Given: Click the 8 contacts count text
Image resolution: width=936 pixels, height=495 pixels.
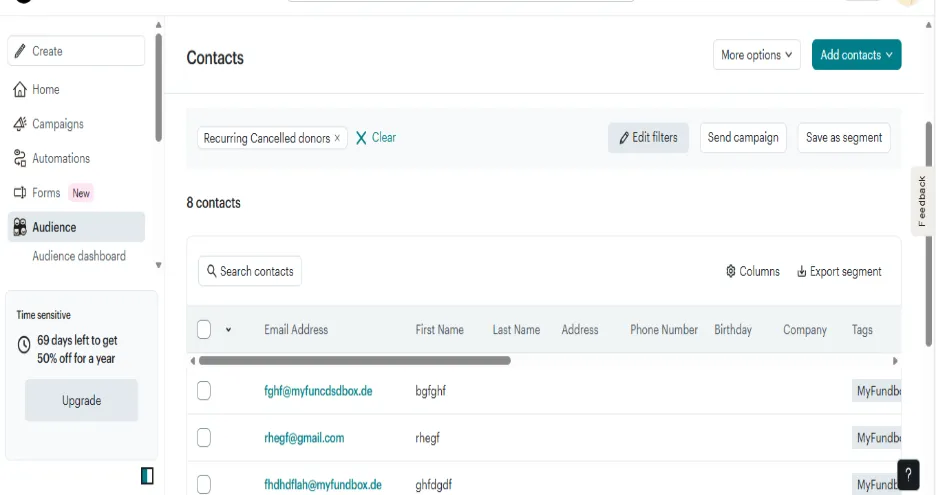Looking at the screenshot, I should 214,203.
